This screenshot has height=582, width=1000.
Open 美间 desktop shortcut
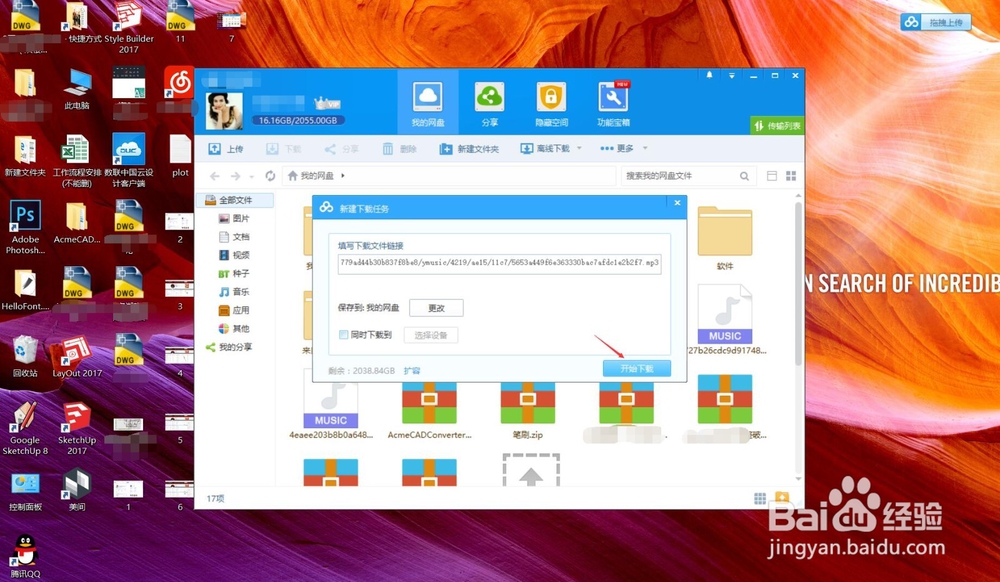click(x=77, y=491)
